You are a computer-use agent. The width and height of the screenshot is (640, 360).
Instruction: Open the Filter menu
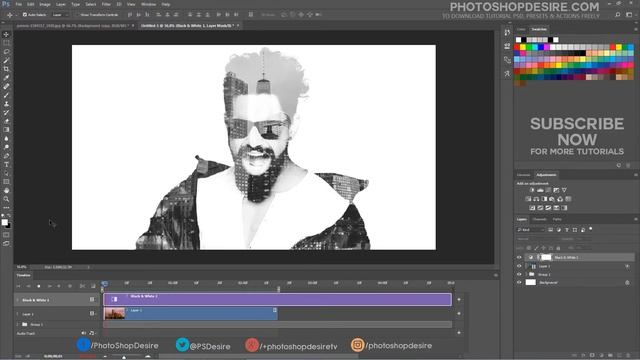click(106, 4)
